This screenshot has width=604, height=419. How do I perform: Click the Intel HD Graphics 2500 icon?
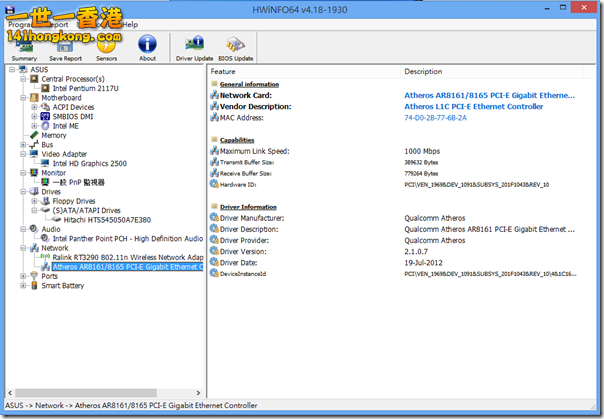click(45, 163)
